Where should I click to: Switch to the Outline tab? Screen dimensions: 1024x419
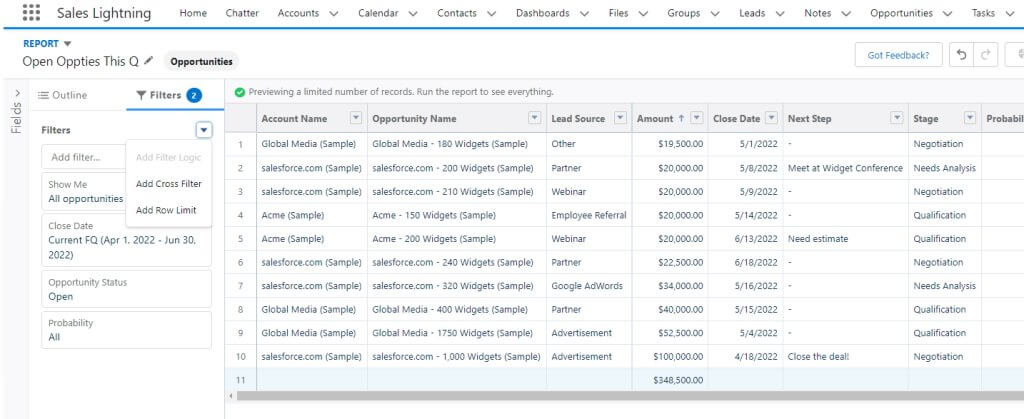pyautogui.click(x=62, y=95)
